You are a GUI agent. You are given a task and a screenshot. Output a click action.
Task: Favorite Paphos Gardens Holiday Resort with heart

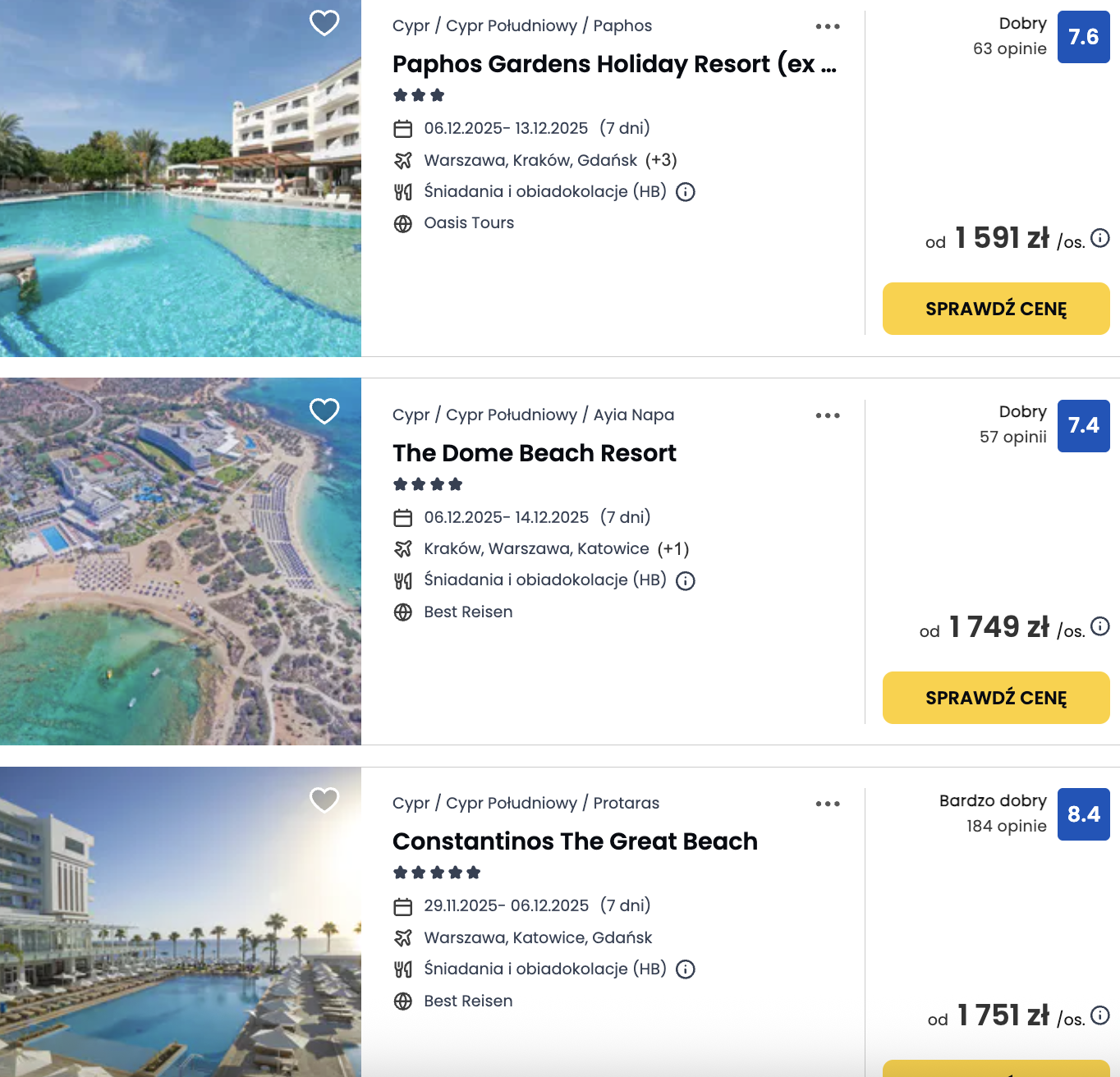[x=324, y=23]
